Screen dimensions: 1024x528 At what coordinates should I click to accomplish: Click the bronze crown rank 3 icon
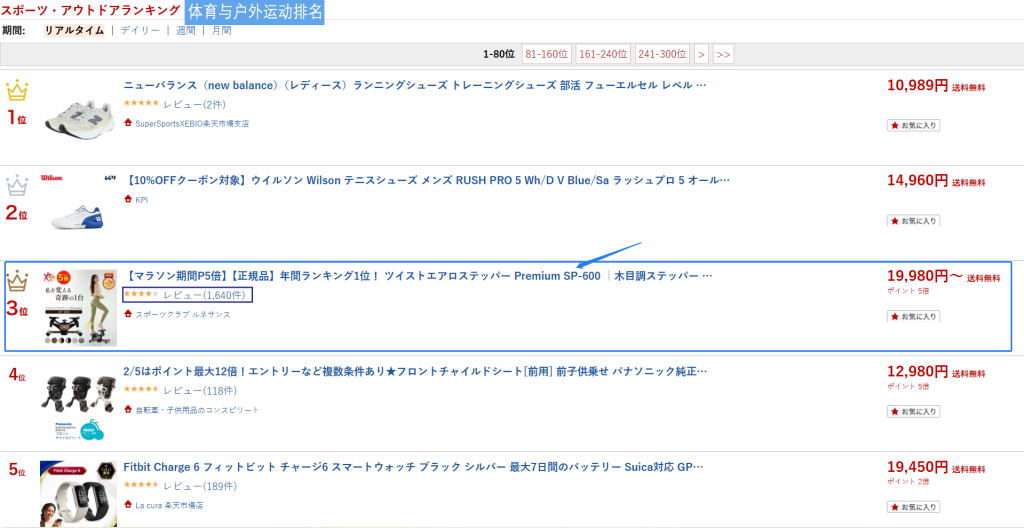[17, 281]
